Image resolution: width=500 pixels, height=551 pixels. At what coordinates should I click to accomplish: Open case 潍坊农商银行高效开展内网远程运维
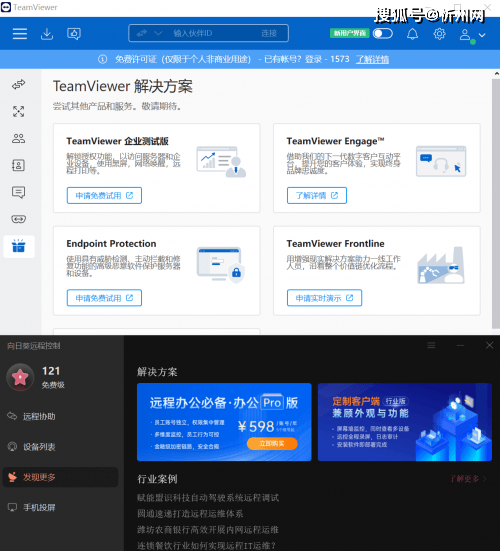(x=208, y=530)
